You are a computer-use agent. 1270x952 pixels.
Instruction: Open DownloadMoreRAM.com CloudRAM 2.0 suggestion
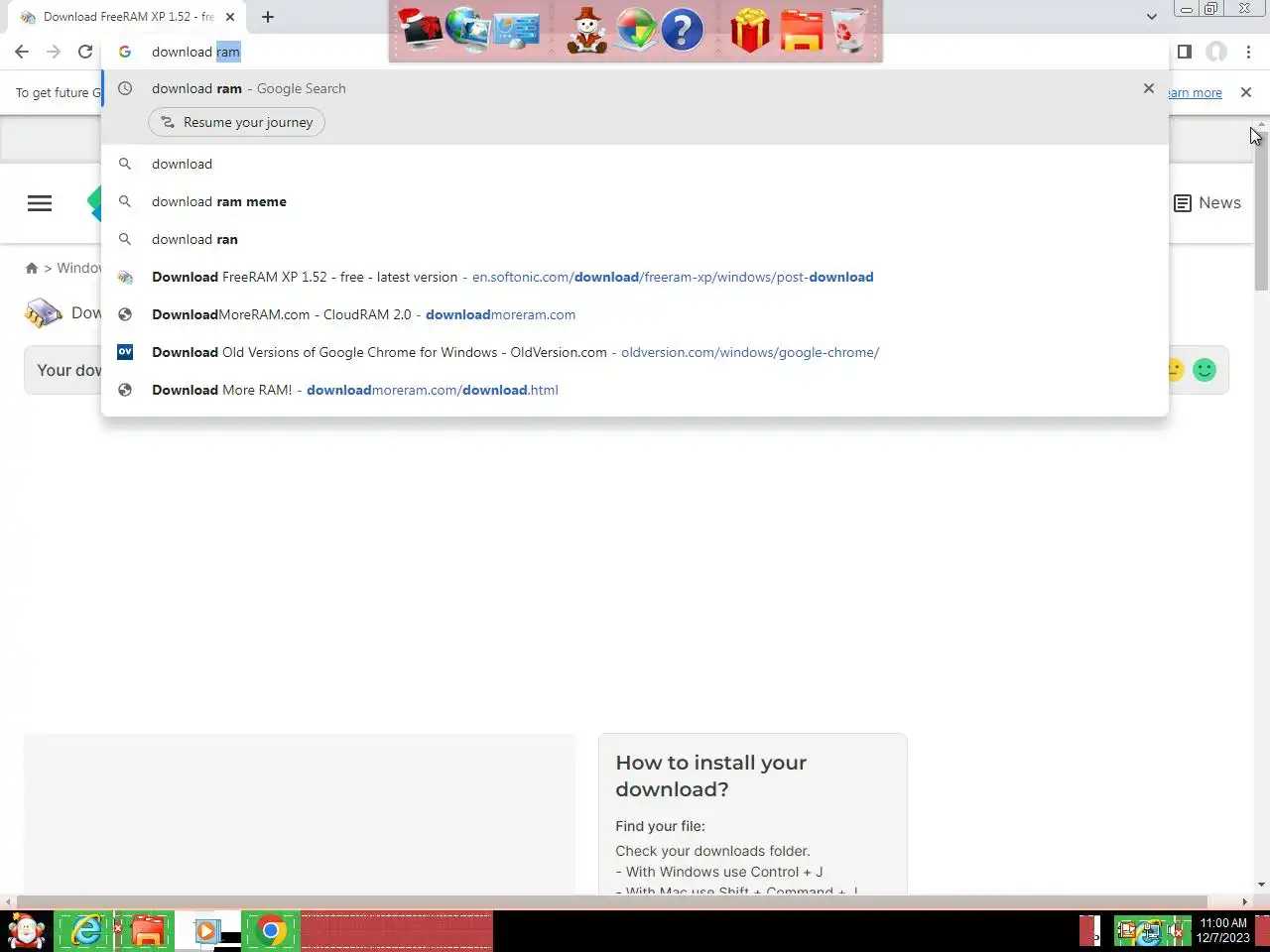[635, 314]
